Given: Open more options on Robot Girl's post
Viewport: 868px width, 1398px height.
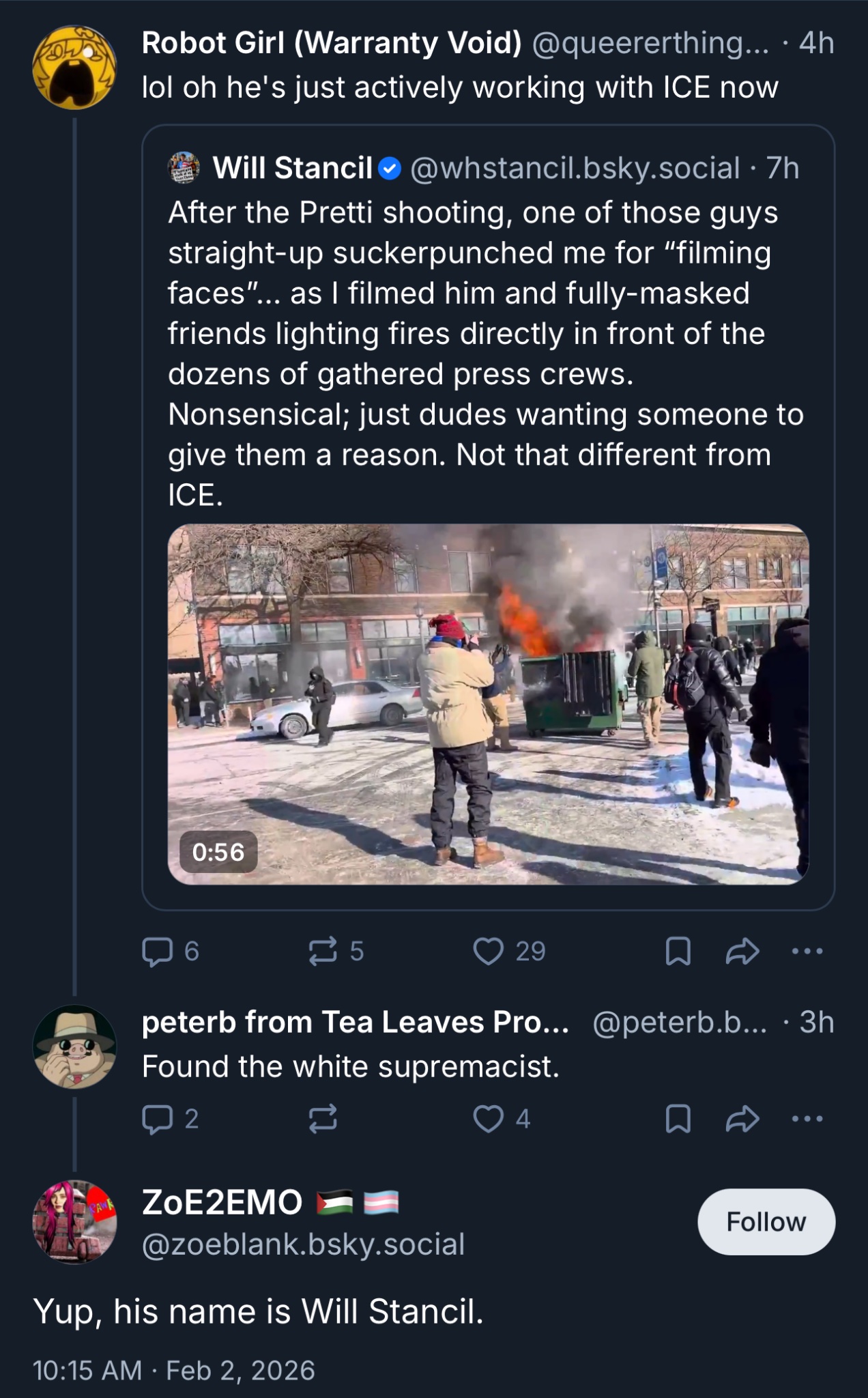Looking at the screenshot, I should coord(807,951).
